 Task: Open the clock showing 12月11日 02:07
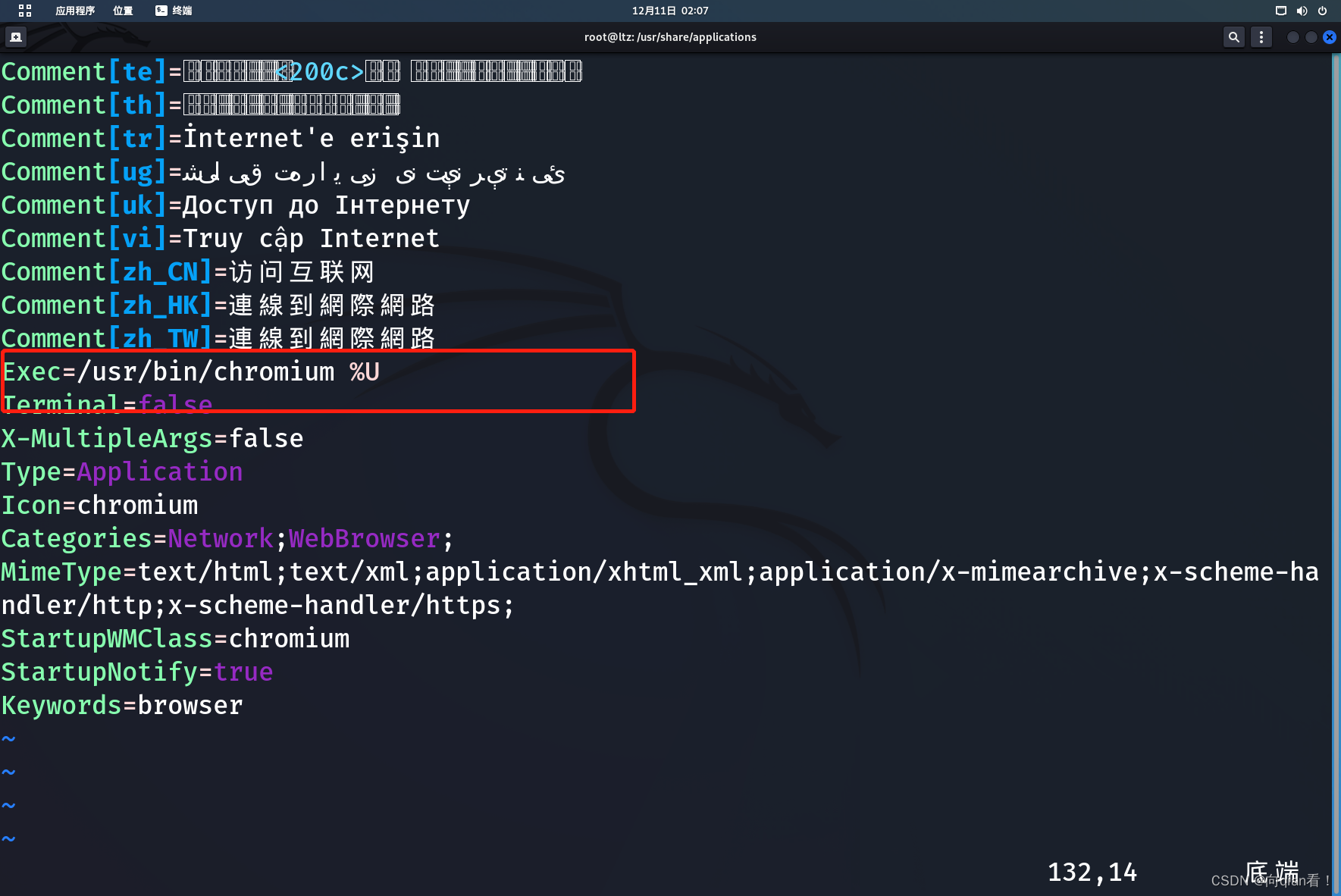point(670,11)
